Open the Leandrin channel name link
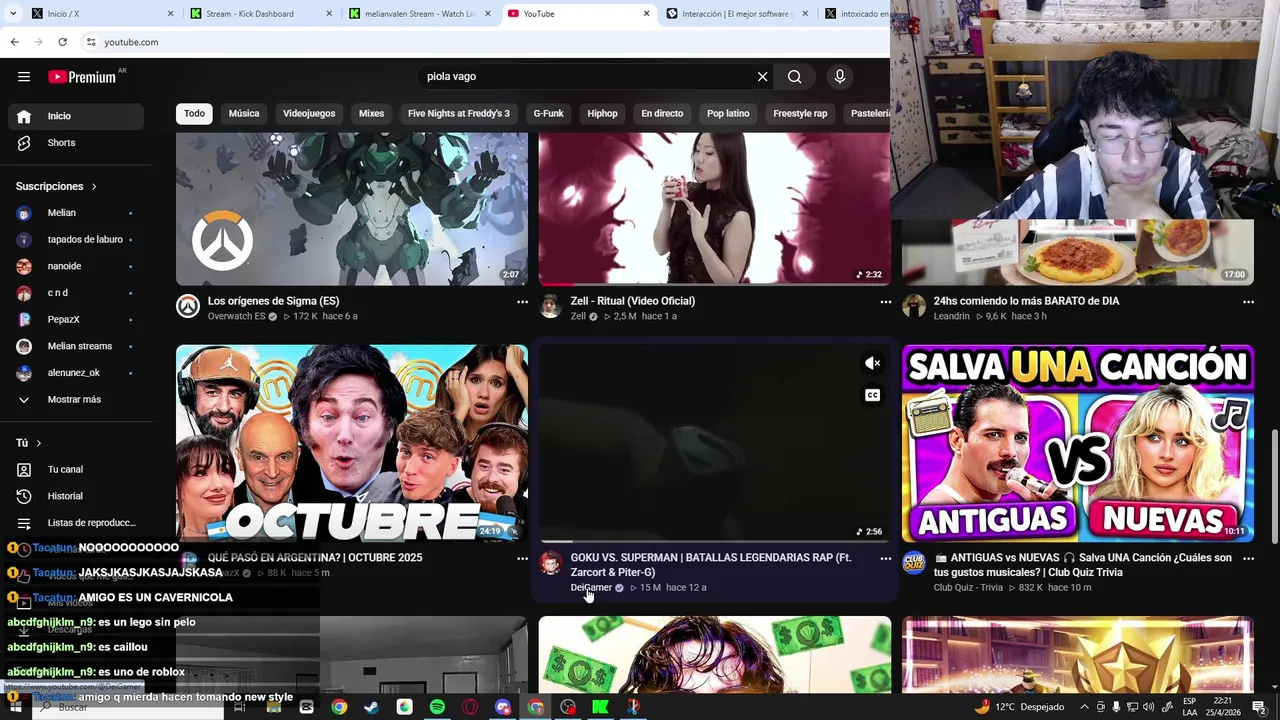Viewport: 1280px width, 720px height. click(952, 316)
